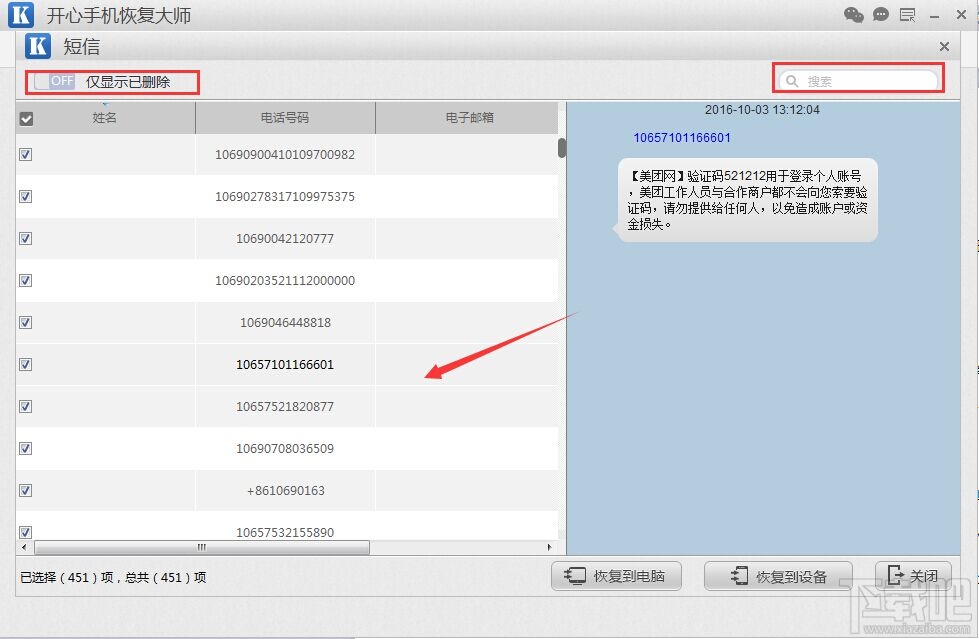This screenshot has height=639, width=979.
Task: Click the 电话号码 column header
Action: [x=283, y=117]
